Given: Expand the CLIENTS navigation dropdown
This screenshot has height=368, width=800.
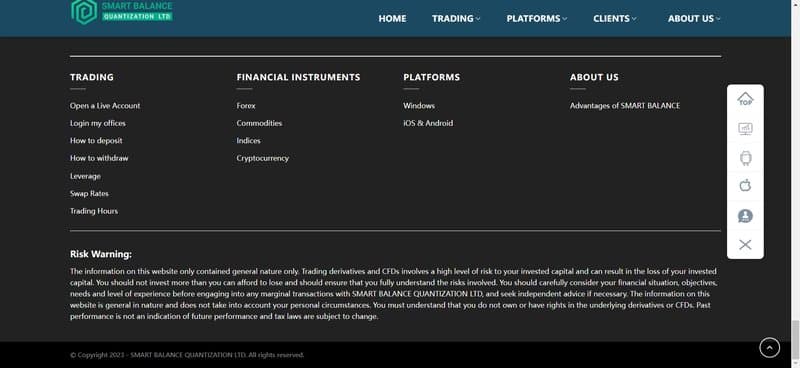Looking at the screenshot, I should (614, 18).
